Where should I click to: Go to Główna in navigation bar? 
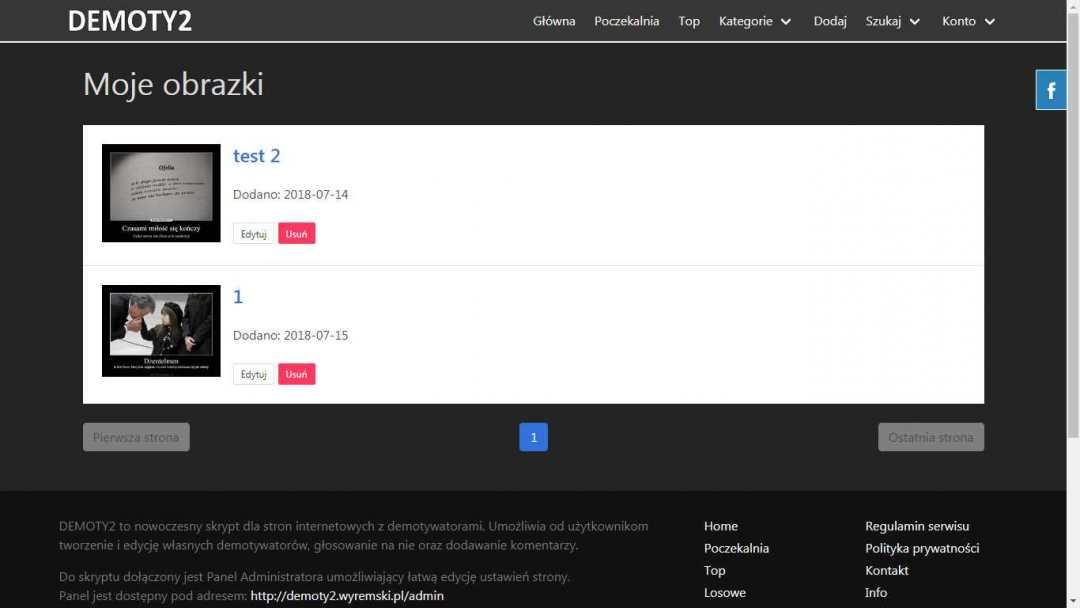tap(554, 21)
